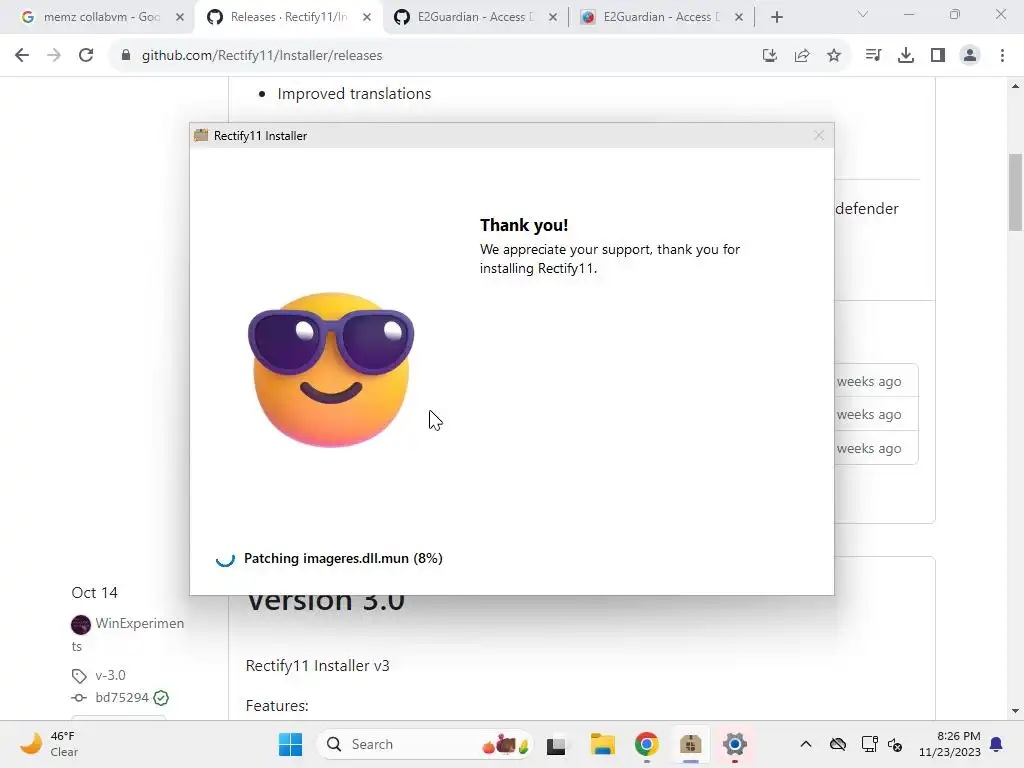1024x768 pixels.
Task: Click the page vertical scrollbar thumb
Action: pyautogui.click(x=1015, y=192)
